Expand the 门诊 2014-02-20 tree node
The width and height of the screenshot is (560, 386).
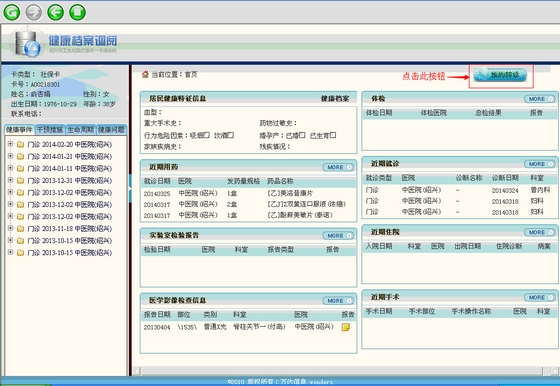[10, 144]
